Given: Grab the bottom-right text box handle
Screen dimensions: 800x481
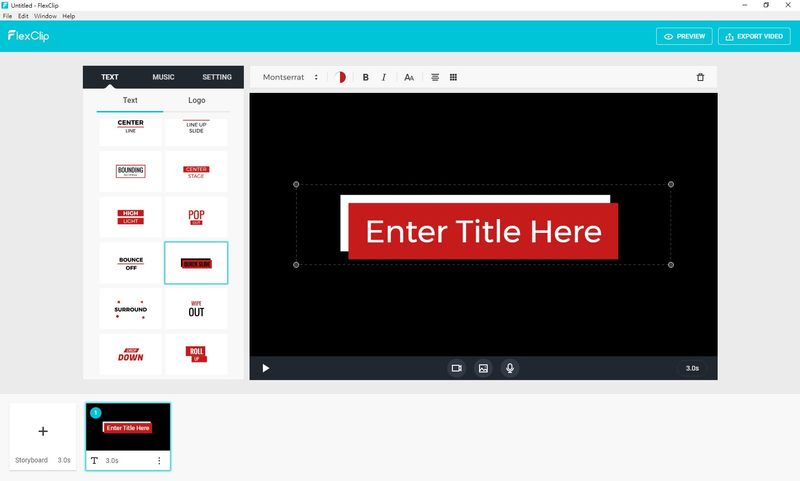Looking at the screenshot, I should pos(671,265).
